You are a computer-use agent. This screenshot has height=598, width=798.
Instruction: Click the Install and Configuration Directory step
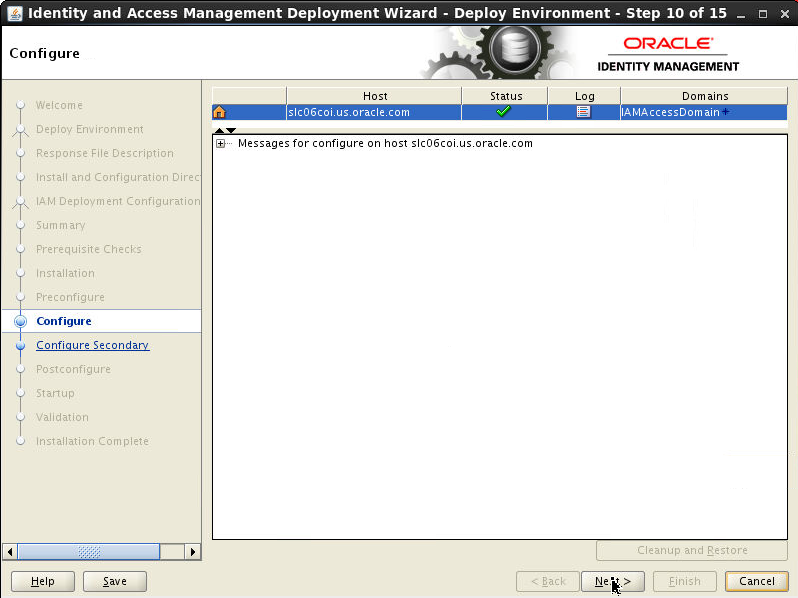[118, 177]
